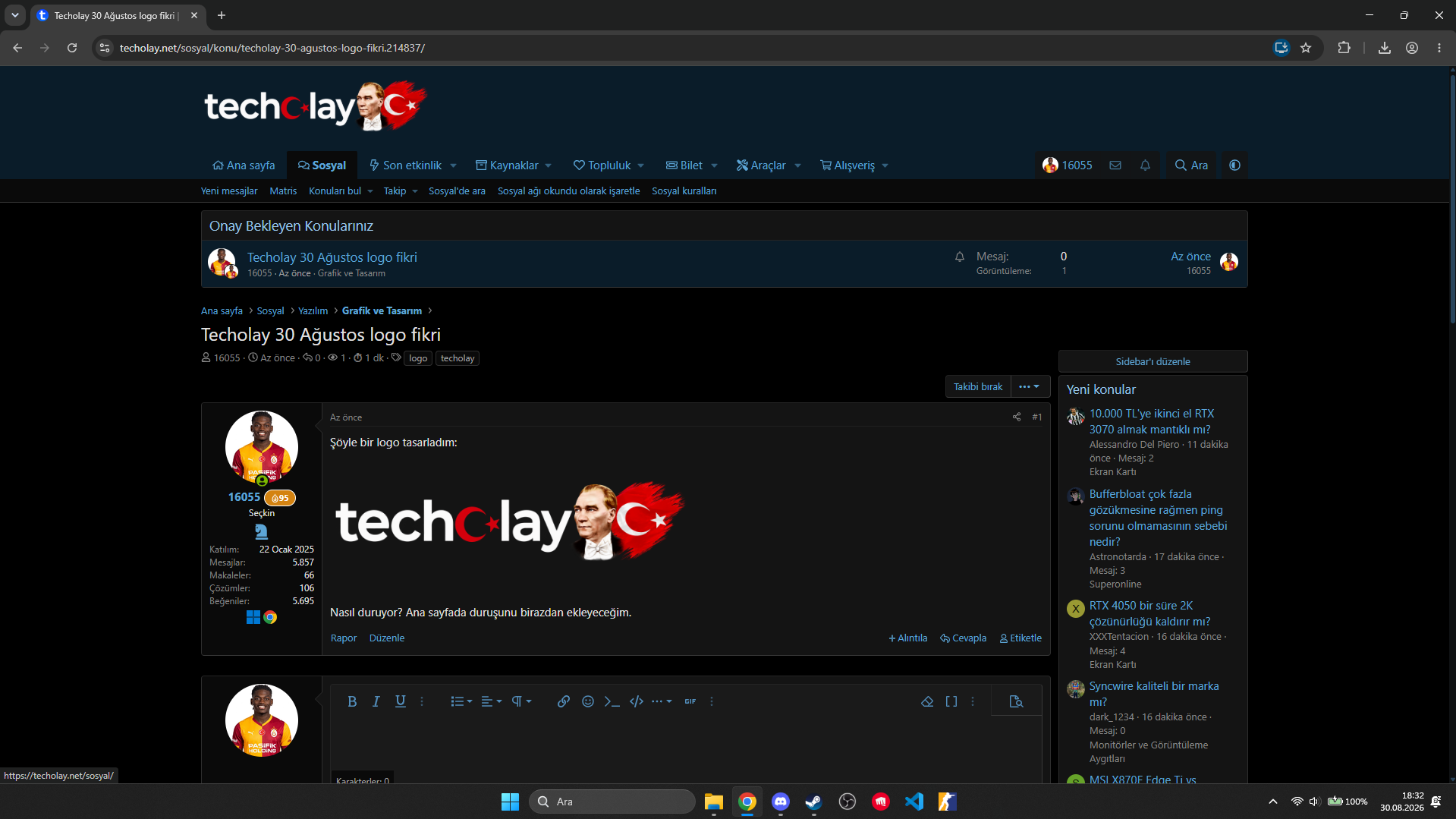The height and width of the screenshot is (819, 1456).
Task: Expand the Araçlar dropdown arrow
Action: [x=798, y=165]
